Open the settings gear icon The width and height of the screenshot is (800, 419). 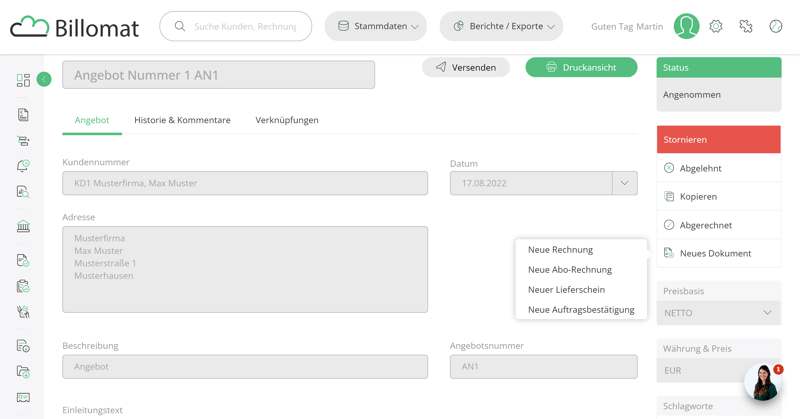coord(716,27)
